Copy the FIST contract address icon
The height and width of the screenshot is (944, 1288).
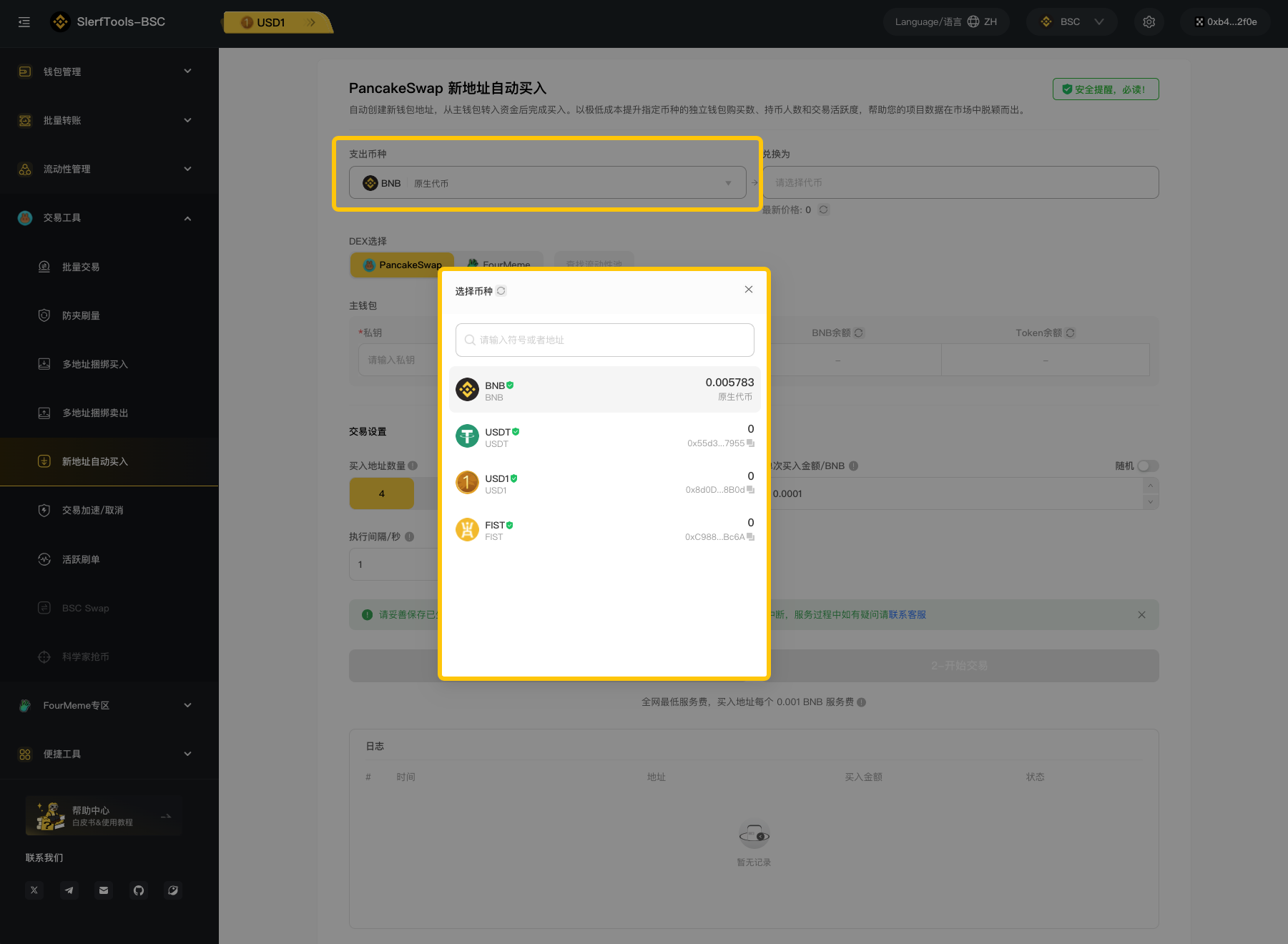coord(750,537)
